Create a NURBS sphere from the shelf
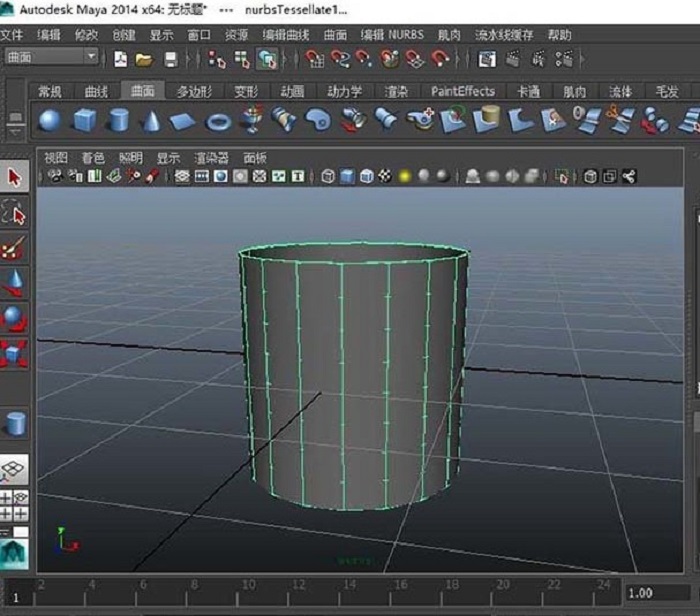Image resolution: width=700 pixels, height=616 pixels. pos(50,121)
